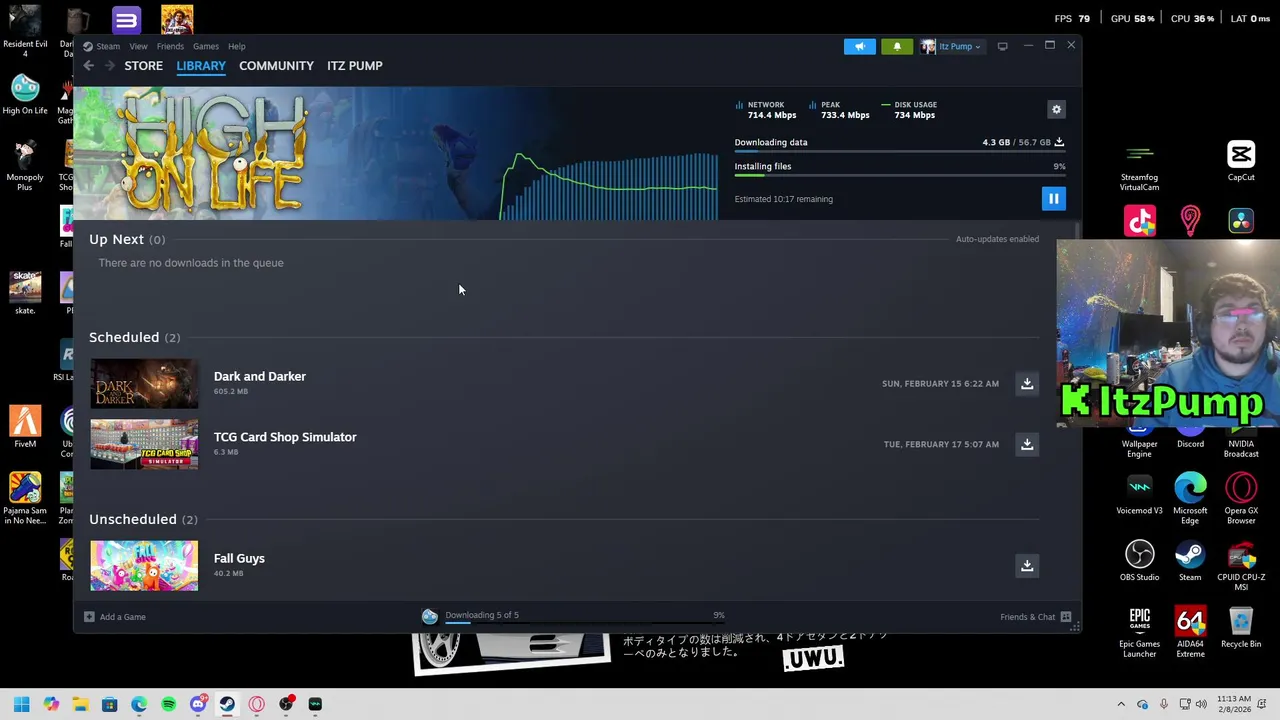Screen dimensions: 1280x720
Task: Open Streamfog VirtualCam desktop icon
Action: point(1139,166)
